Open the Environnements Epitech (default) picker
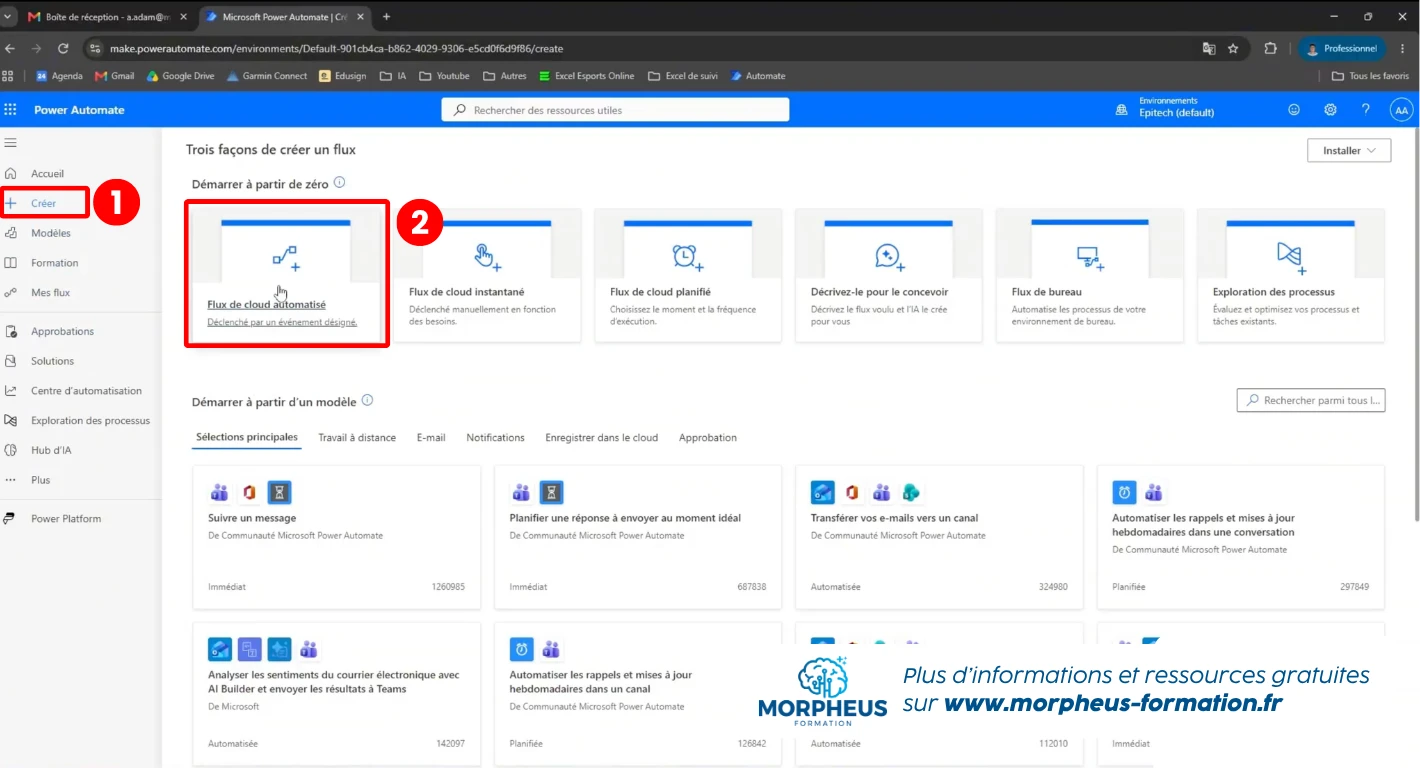 [x=1165, y=108]
